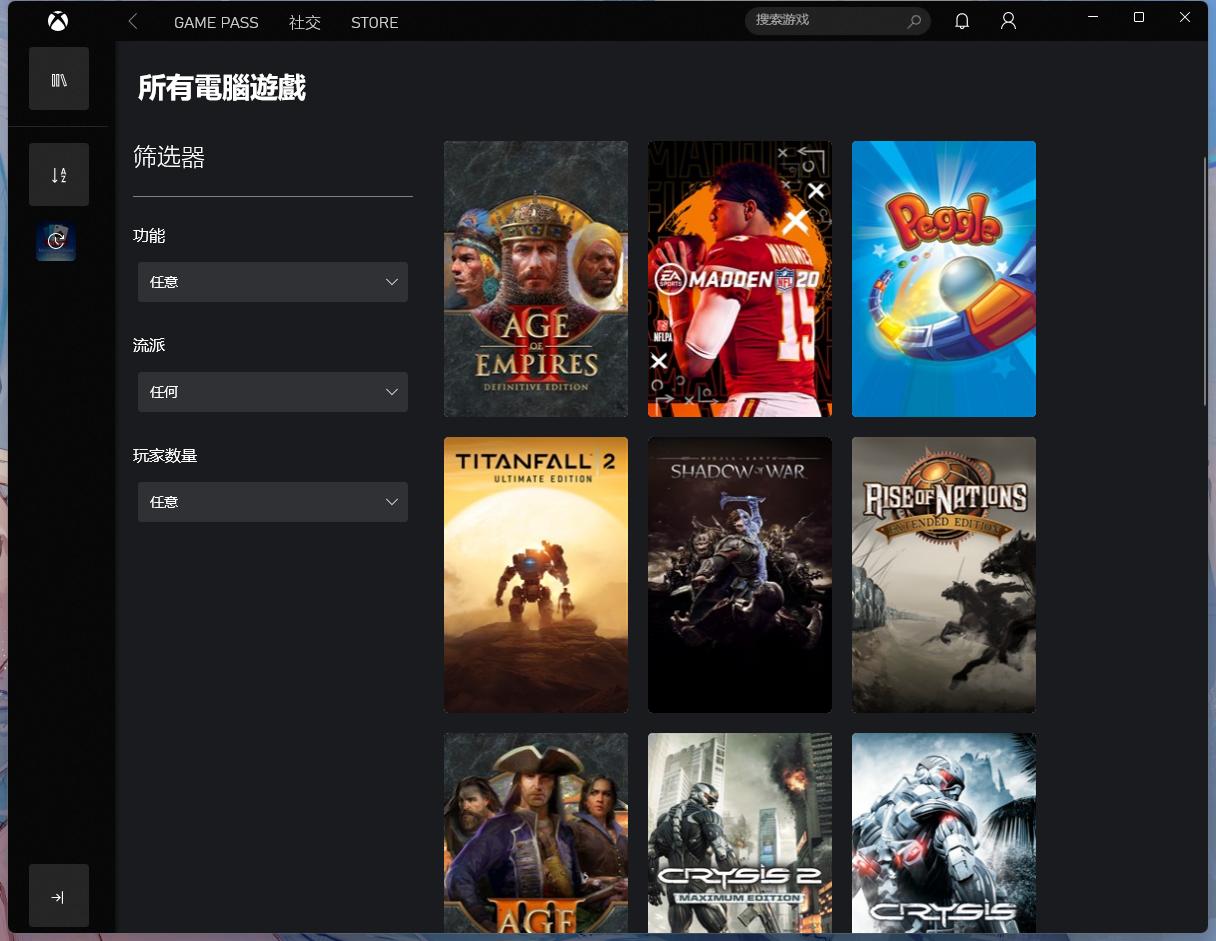Open the 流派 genre dropdown
The width and height of the screenshot is (1216, 941).
point(272,392)
